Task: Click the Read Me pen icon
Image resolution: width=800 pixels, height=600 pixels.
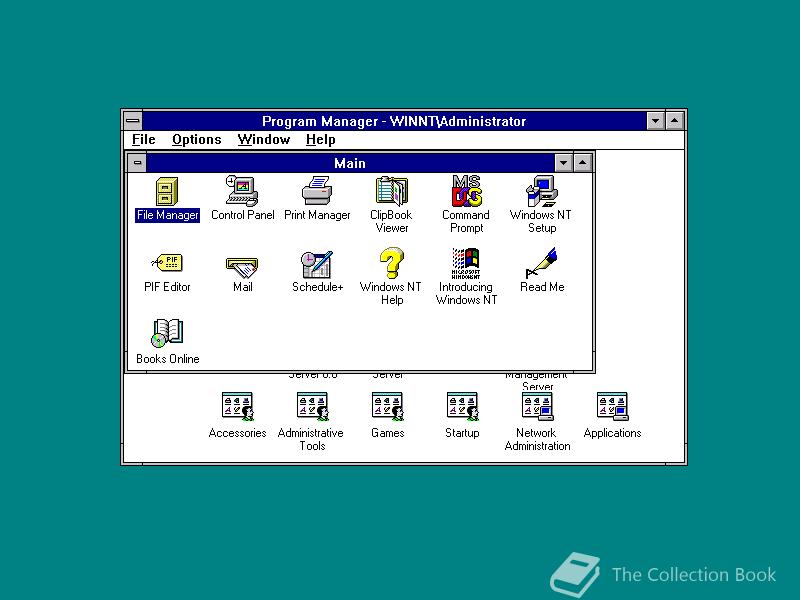Action: point(541,263)
